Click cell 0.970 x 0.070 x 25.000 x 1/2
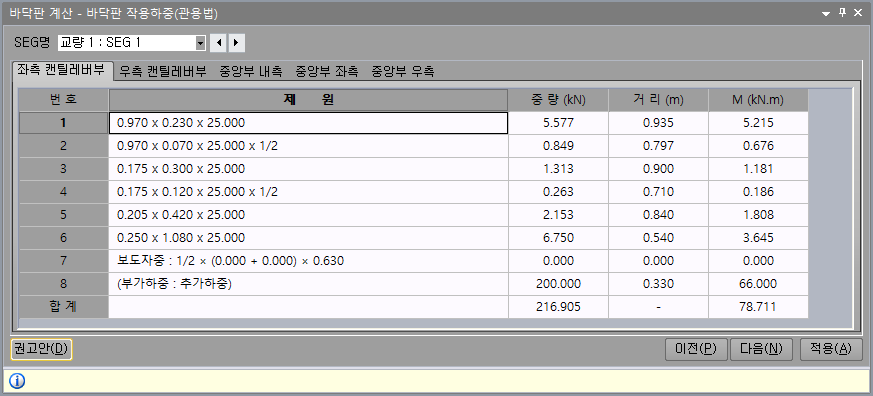This screenshot has height=396, width=873. point(308,146)
